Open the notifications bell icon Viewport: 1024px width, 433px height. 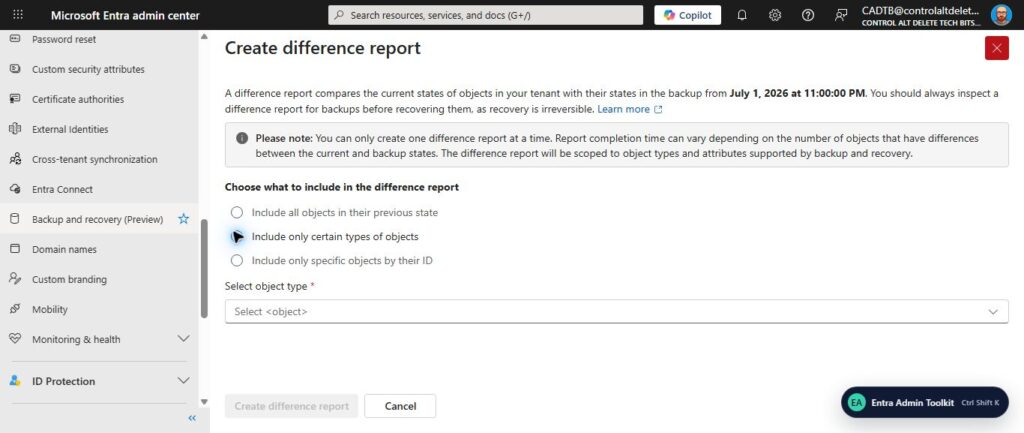(742, 15)
